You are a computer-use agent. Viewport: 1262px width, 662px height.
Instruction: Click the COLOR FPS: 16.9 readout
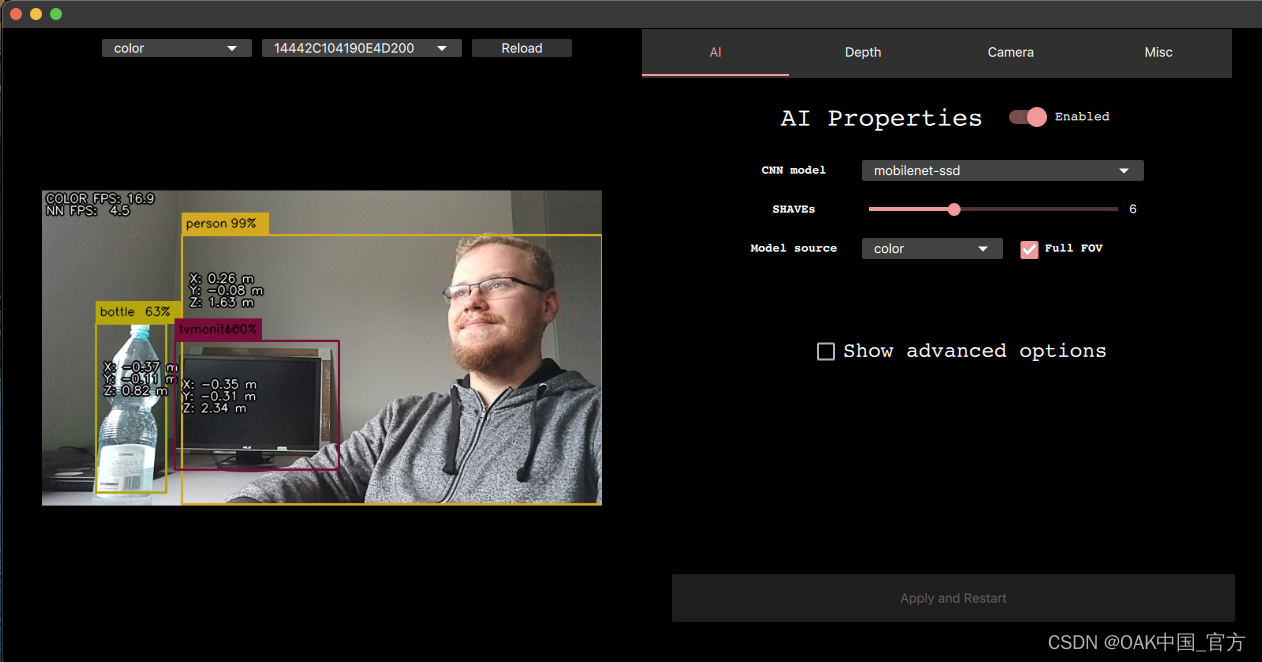100,199
